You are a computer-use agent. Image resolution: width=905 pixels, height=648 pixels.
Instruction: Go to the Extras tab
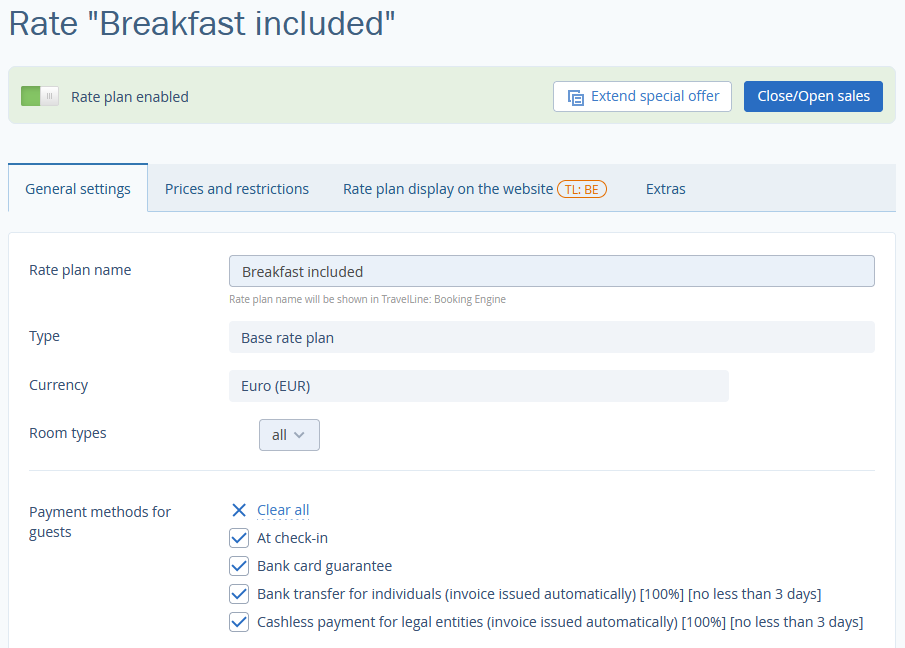click(x=665, y=189)
